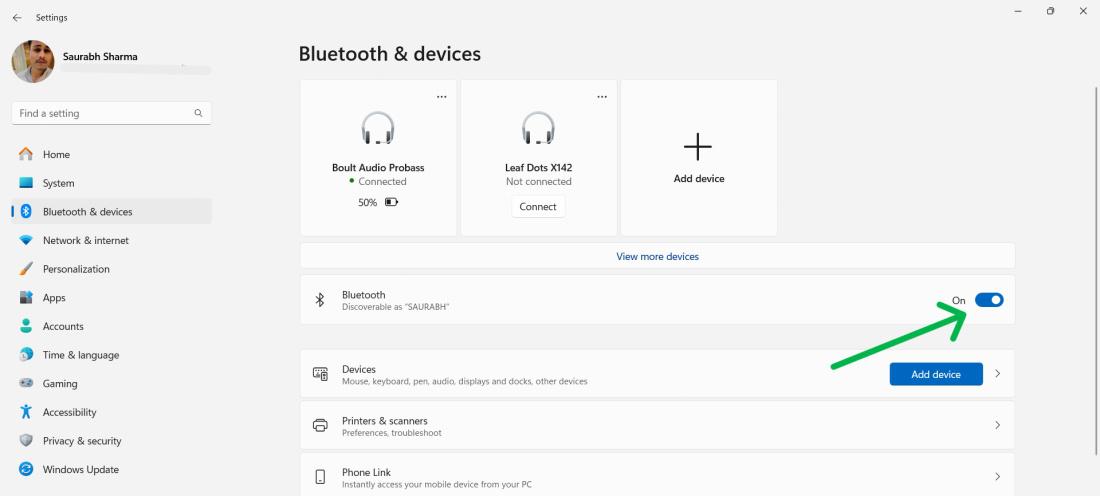Expand the Devices row chevron

[x=997, y=374]
